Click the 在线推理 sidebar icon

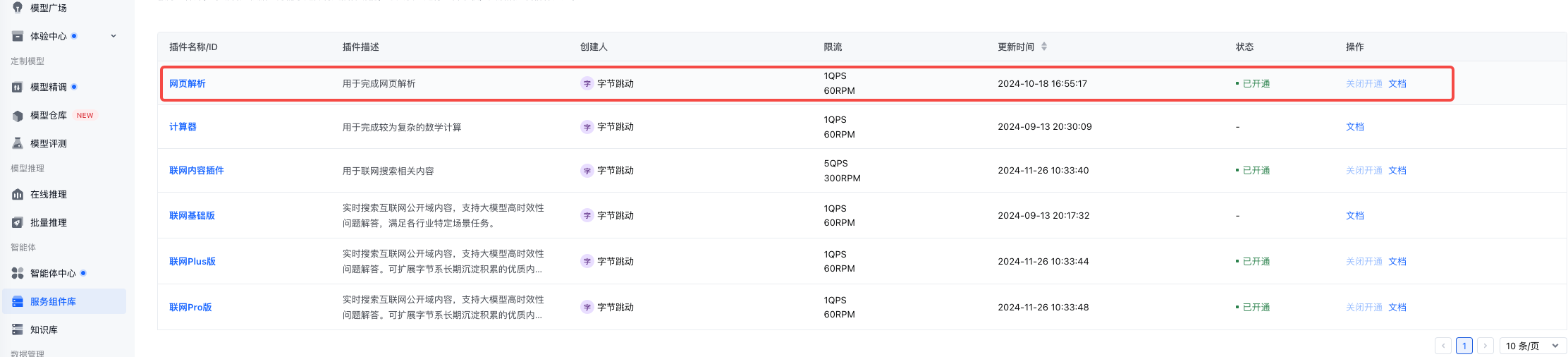[18, 195]
